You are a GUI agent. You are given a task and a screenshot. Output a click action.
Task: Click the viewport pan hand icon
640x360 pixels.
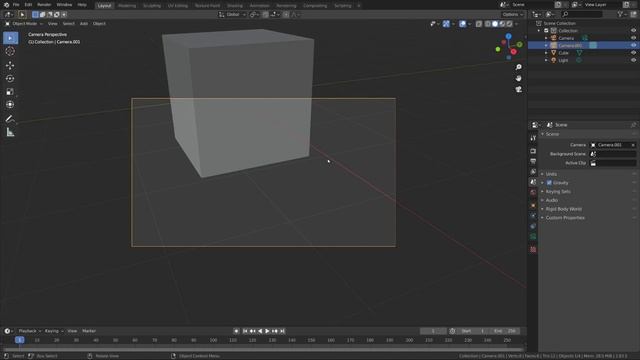coord(518,78)
